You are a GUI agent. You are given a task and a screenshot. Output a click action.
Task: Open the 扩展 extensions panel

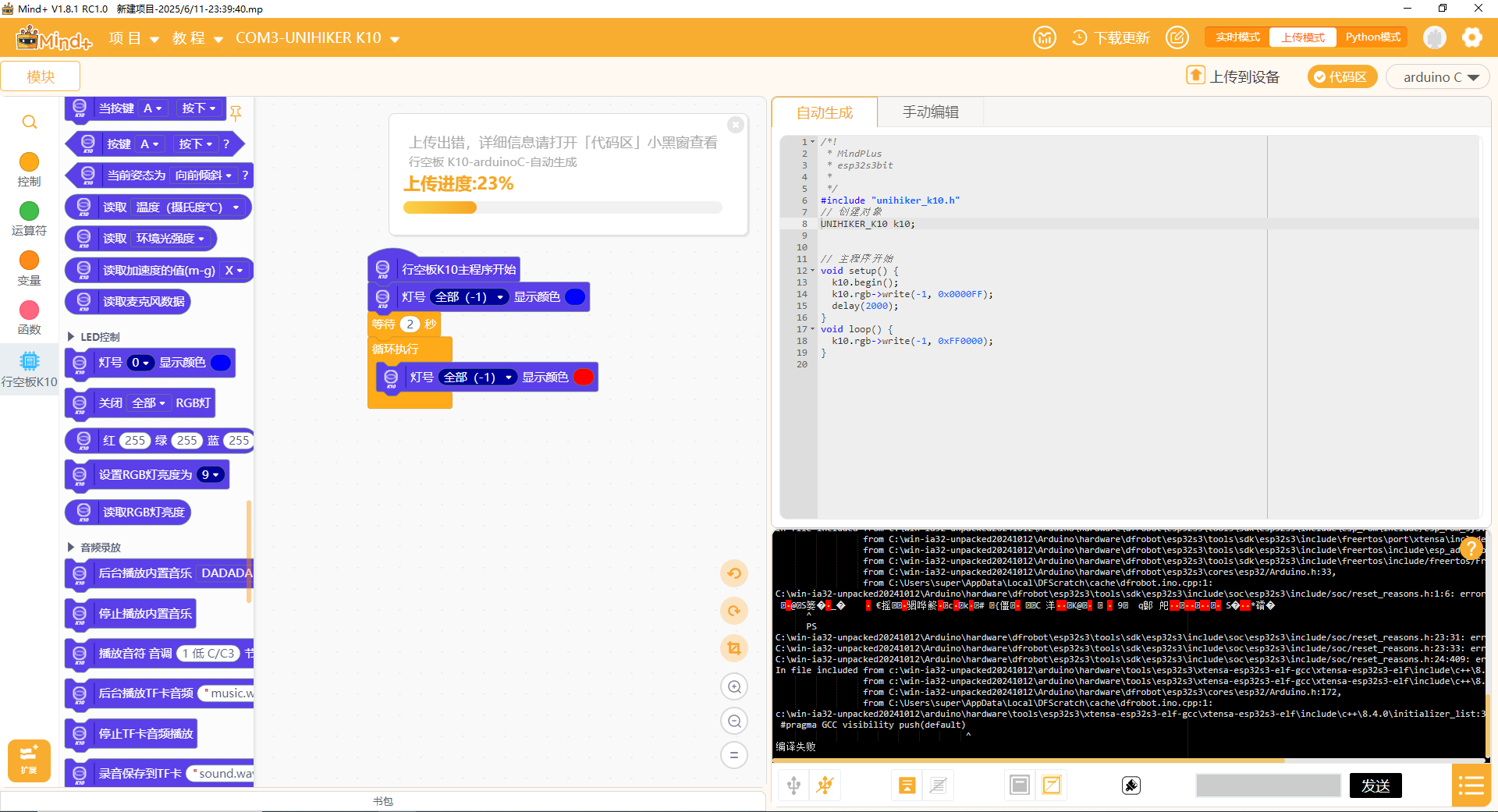[x=29, y=760]
